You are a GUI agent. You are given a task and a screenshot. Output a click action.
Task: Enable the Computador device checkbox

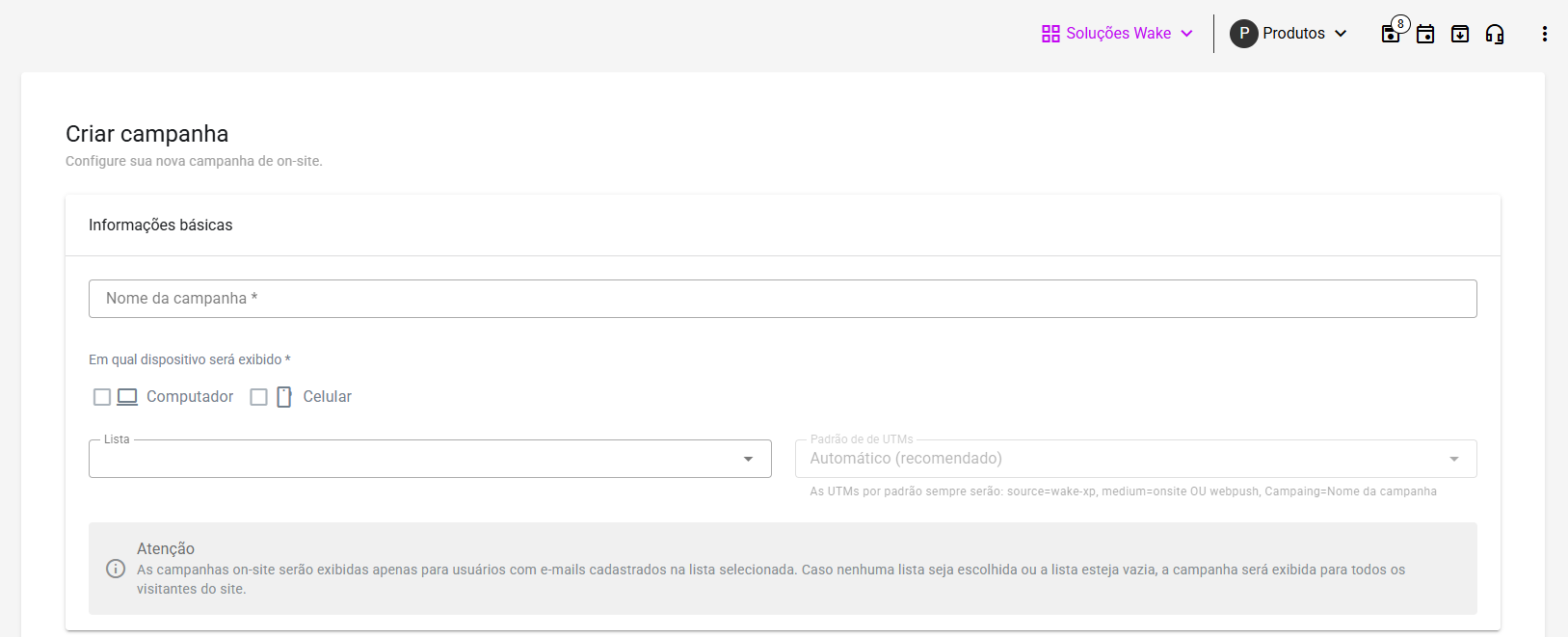pyautogui.click(x=102, y=397)
